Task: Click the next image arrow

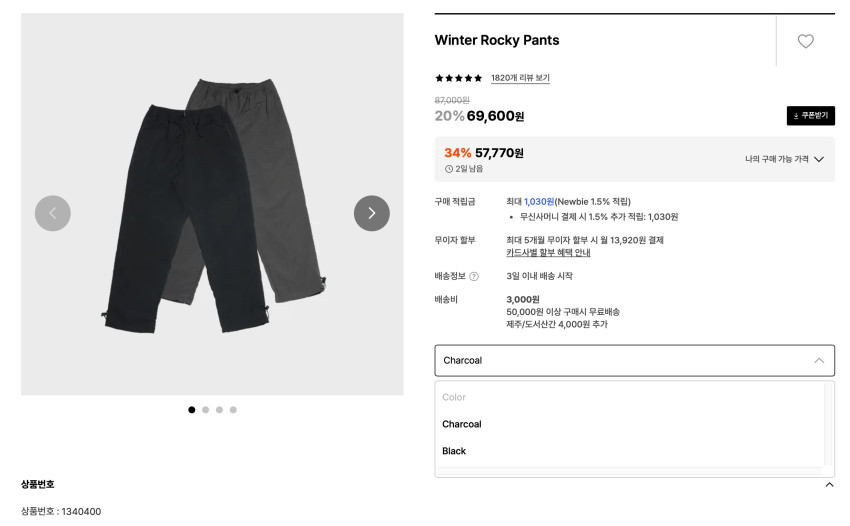Action: click(371, 213)
